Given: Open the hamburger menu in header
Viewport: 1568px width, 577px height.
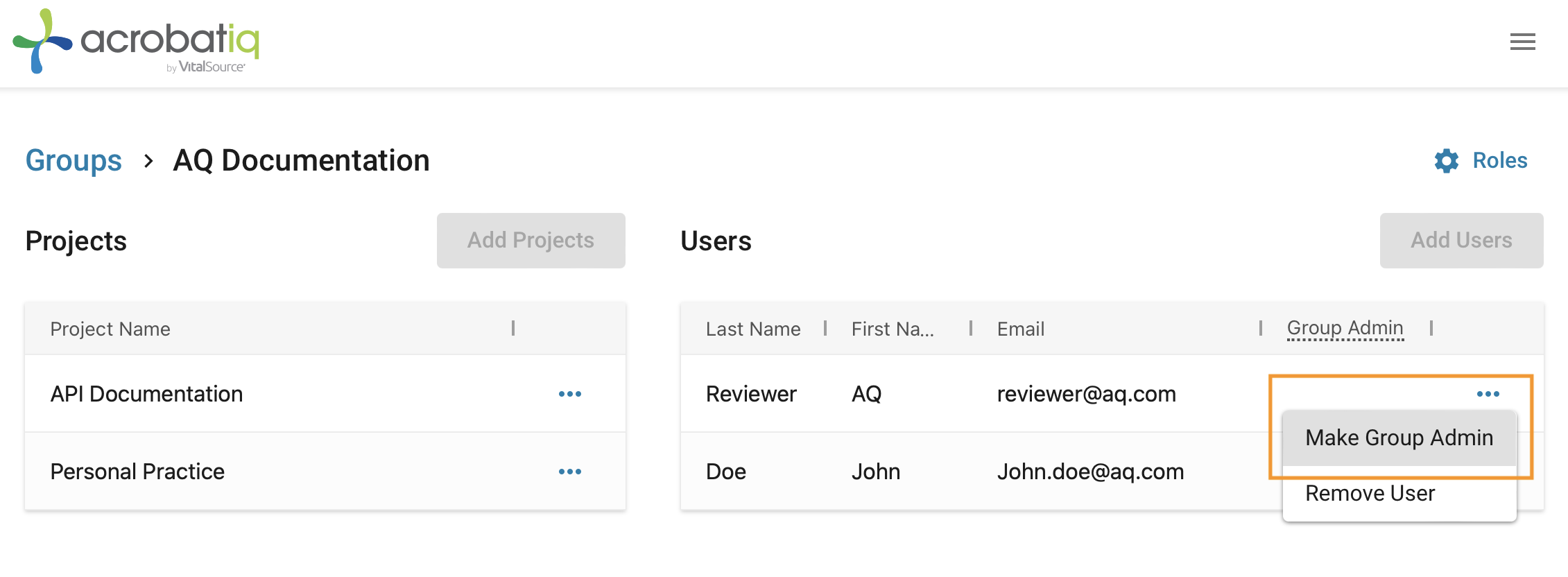Looking at the screenshot, I should [x=1522, y=42].
